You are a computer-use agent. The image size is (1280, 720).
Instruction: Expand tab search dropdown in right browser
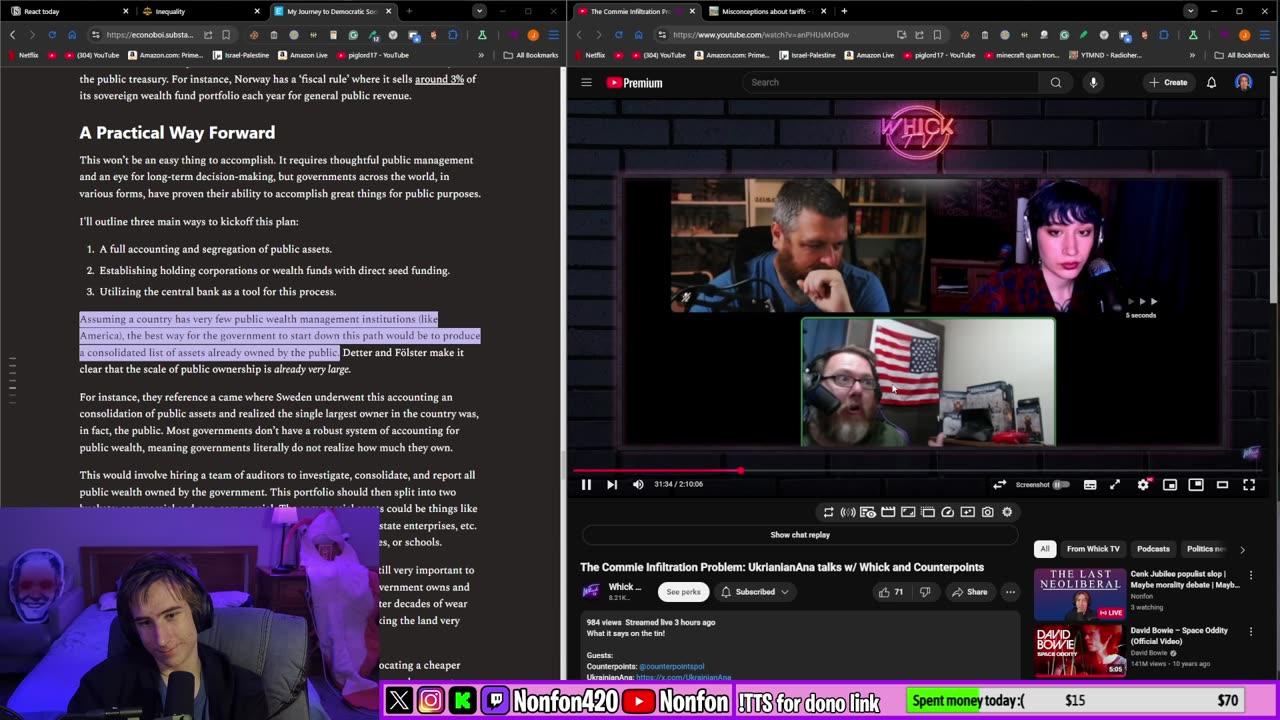coord(1190,11)
